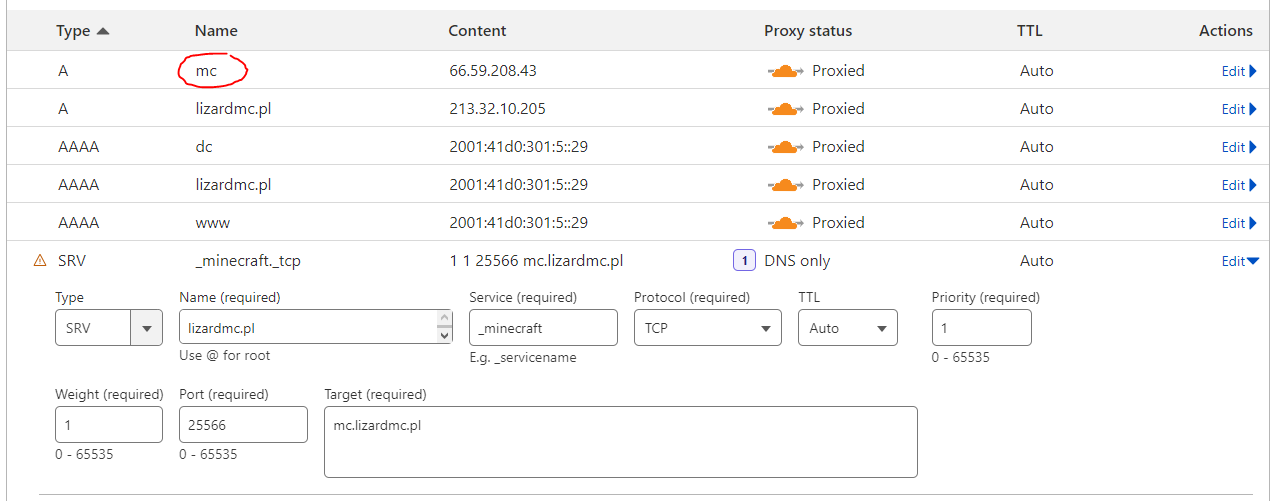This screenshot has width=1275, height=501.
Task: Click the Port field showing 25566
Action: 242,425
